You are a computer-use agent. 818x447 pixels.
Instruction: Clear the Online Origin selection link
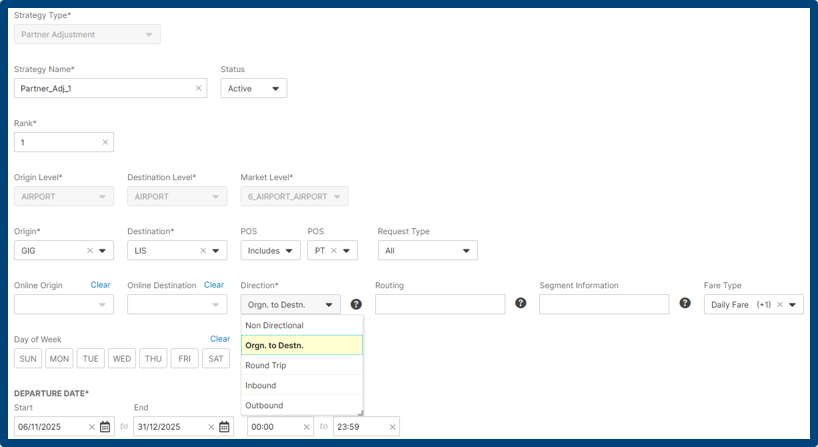[x=100, y=285]
